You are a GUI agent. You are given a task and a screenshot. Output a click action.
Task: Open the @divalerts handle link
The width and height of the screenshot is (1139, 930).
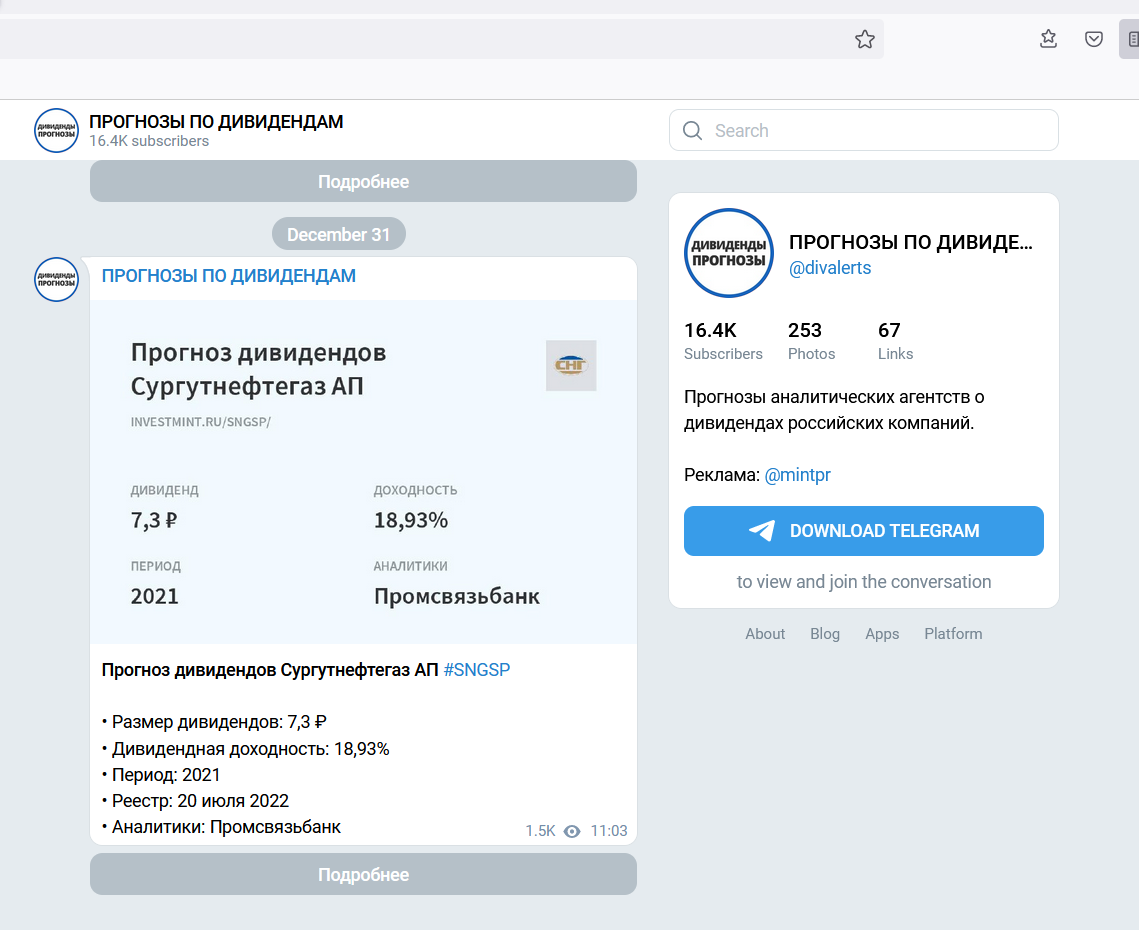click(830, 267)
